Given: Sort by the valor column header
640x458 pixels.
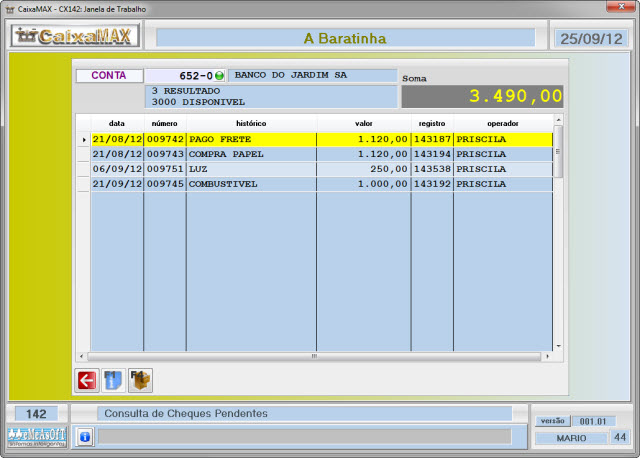Looking at the screenshot, I should [363, 123].
